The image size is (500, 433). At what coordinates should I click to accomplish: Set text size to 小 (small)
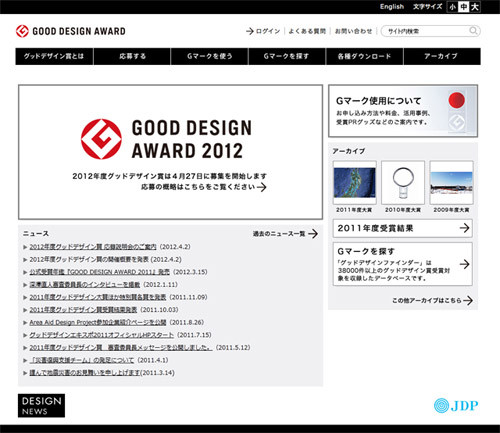[452, 7]
